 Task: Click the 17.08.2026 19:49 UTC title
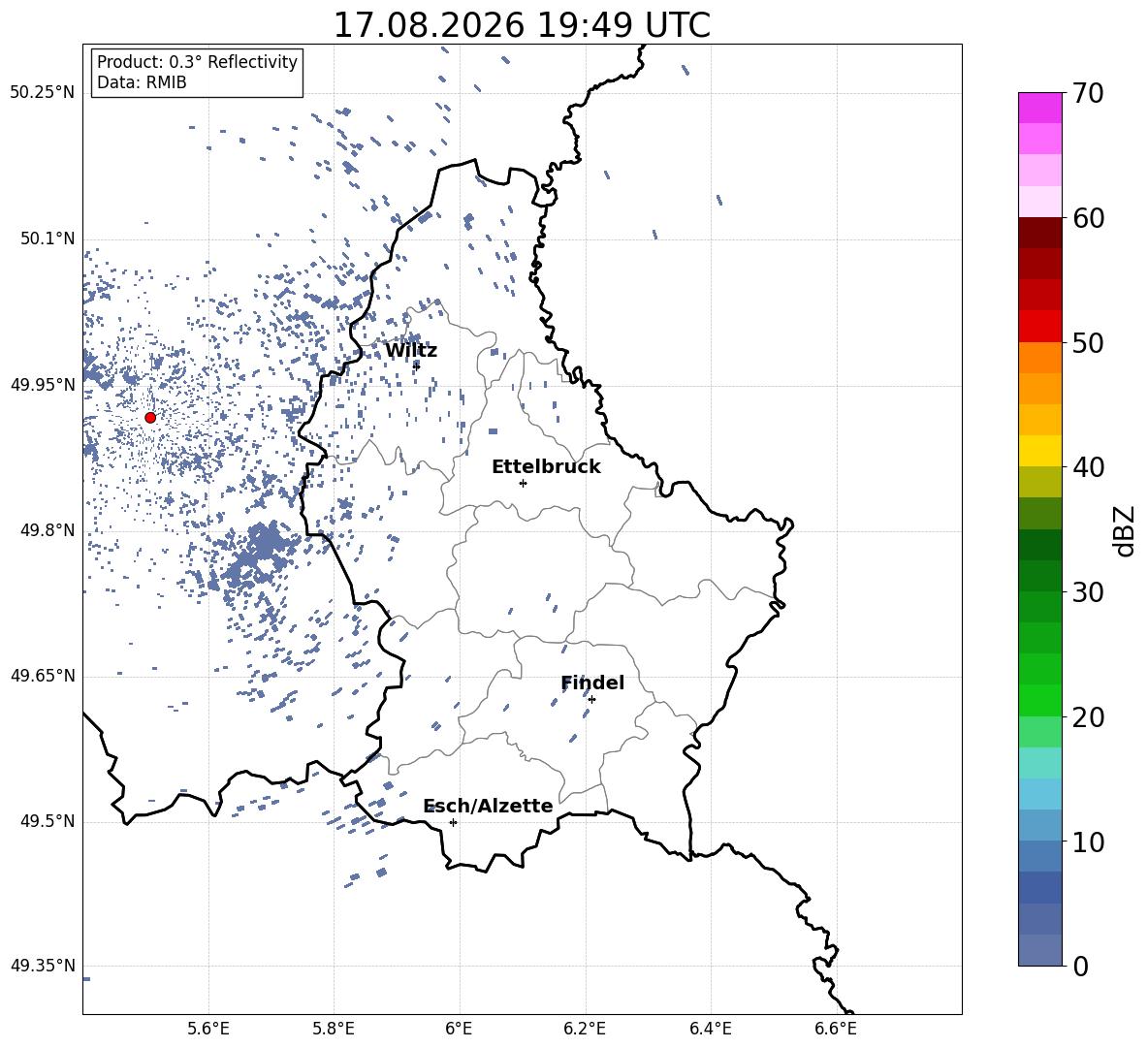(x=522, y=25)
